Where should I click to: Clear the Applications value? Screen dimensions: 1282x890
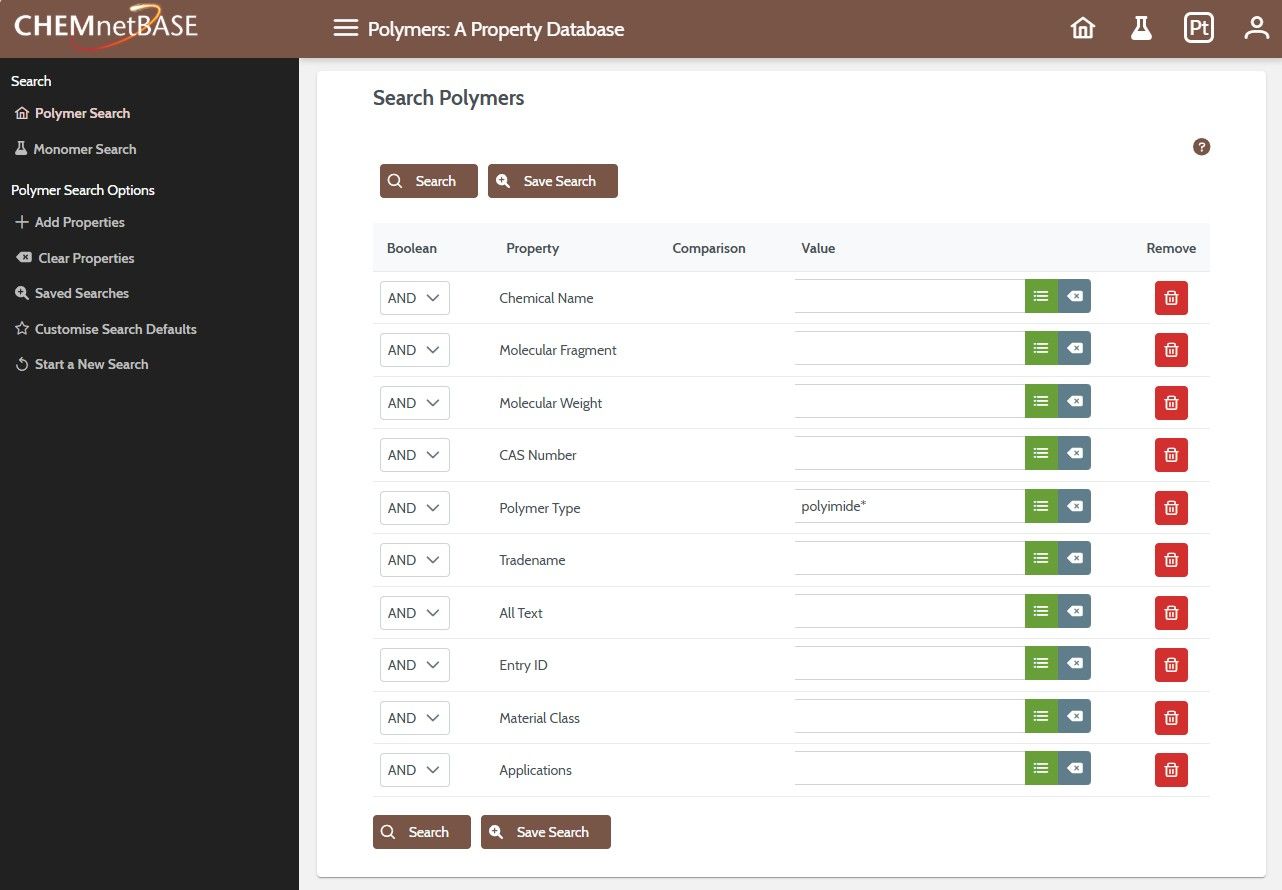pos(1074,768)
